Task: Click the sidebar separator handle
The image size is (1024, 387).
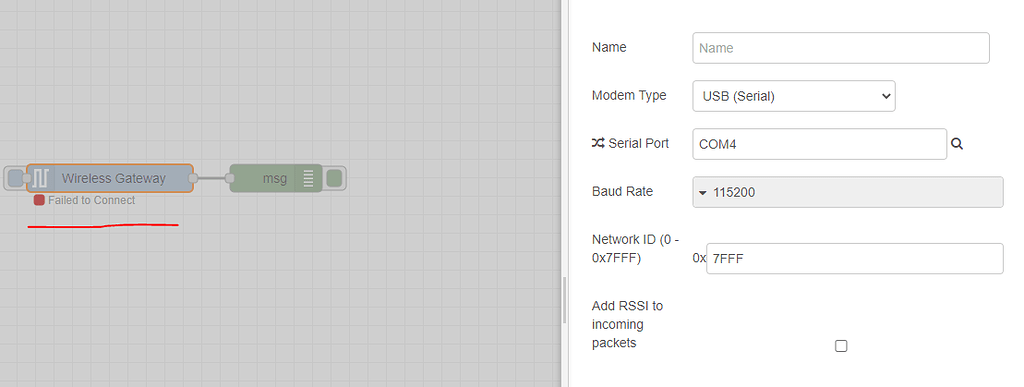Action: point(565,300)
